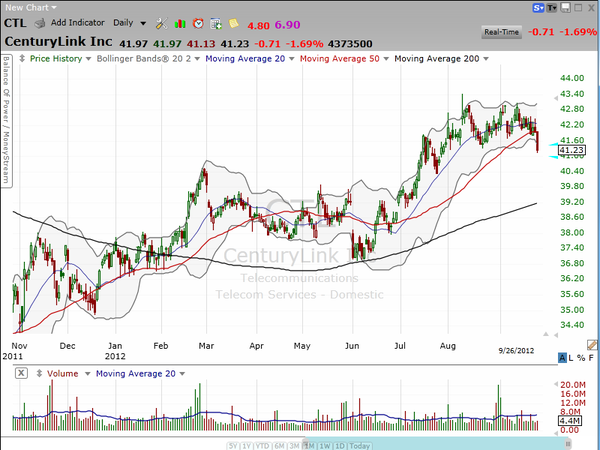
Task: Click the blue S button top right
Action: click(538, 8)
